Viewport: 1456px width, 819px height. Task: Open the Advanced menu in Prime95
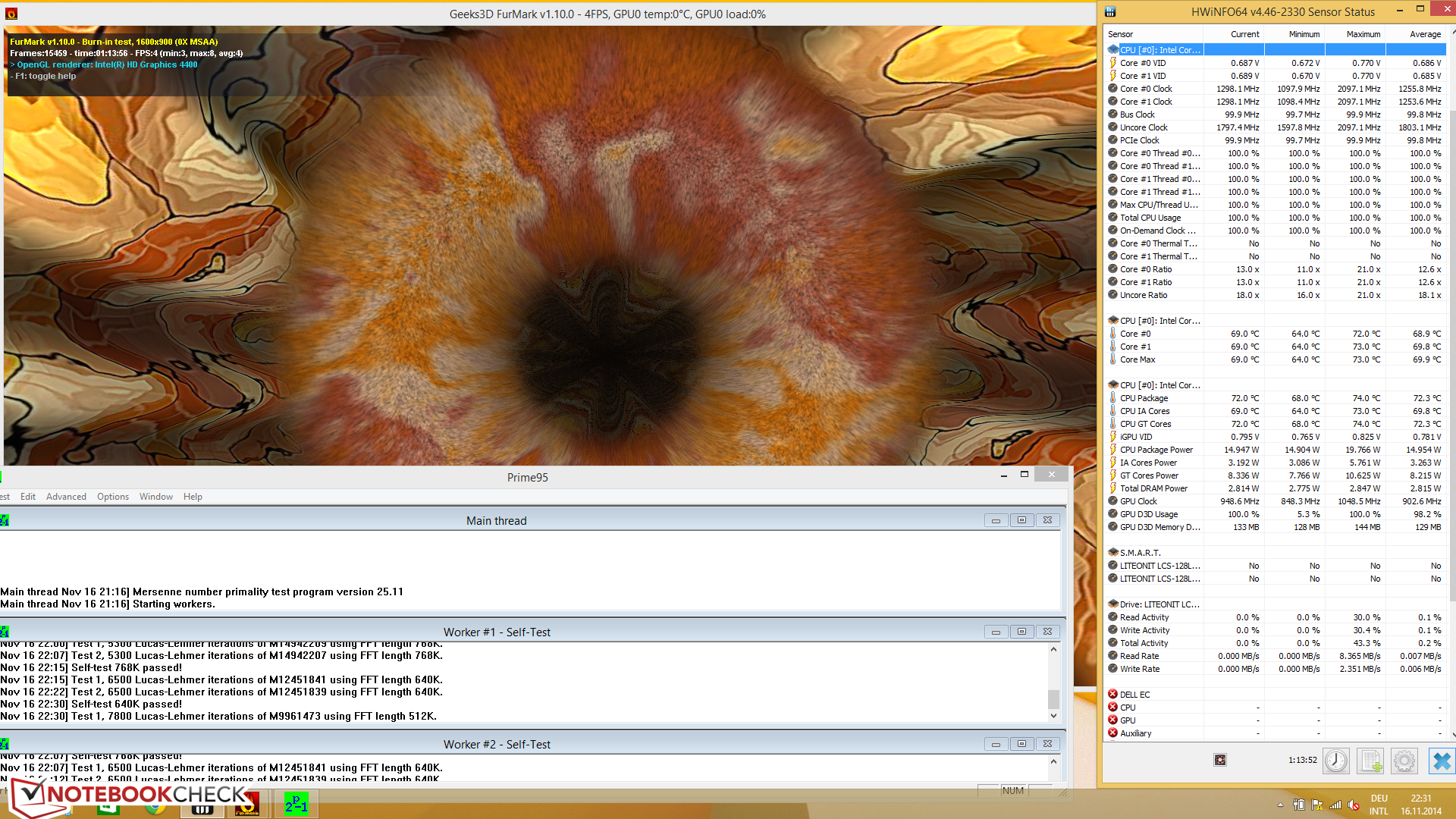pos(66,497)
